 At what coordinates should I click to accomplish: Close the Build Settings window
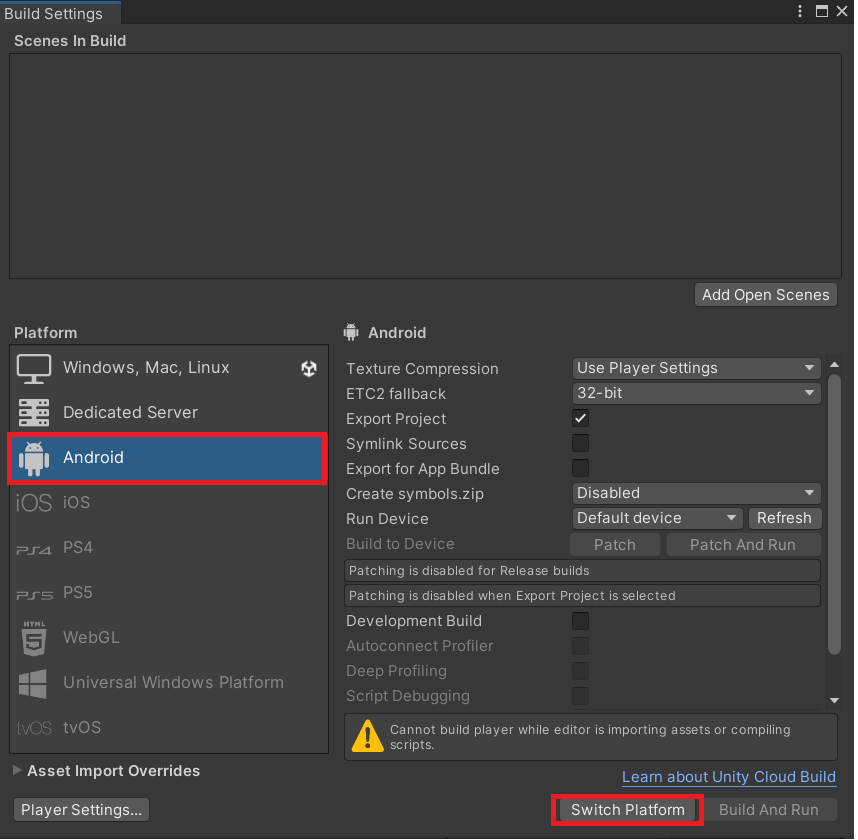tap(842, 11)
